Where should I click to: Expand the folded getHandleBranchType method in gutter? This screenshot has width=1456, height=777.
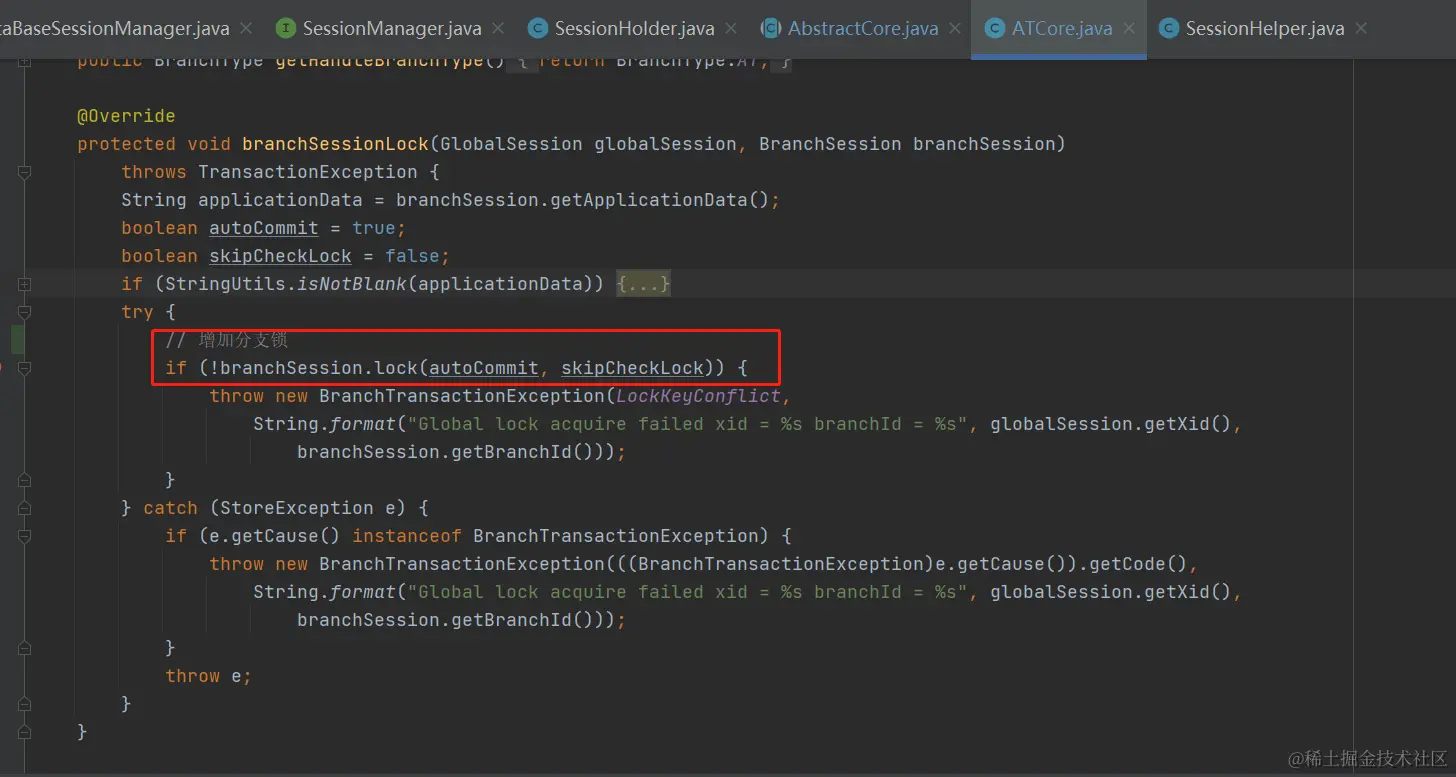pos(25,62)
